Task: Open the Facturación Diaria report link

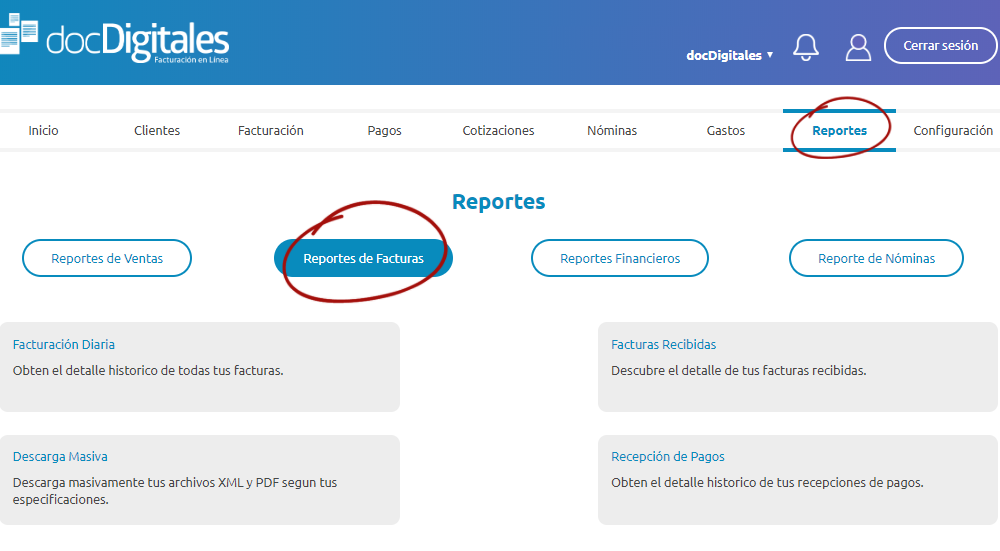Action: pyautogui.click(x=64, y=344)
